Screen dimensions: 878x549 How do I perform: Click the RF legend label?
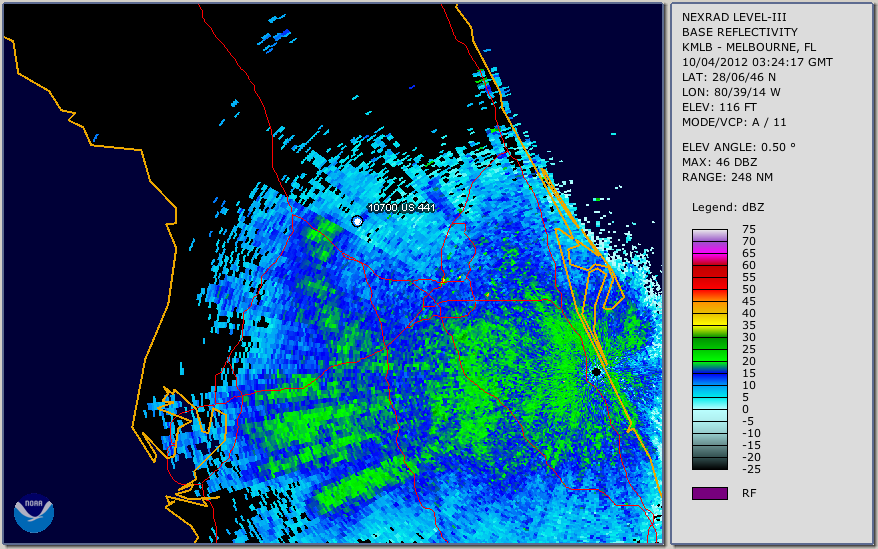click(749, 493)
